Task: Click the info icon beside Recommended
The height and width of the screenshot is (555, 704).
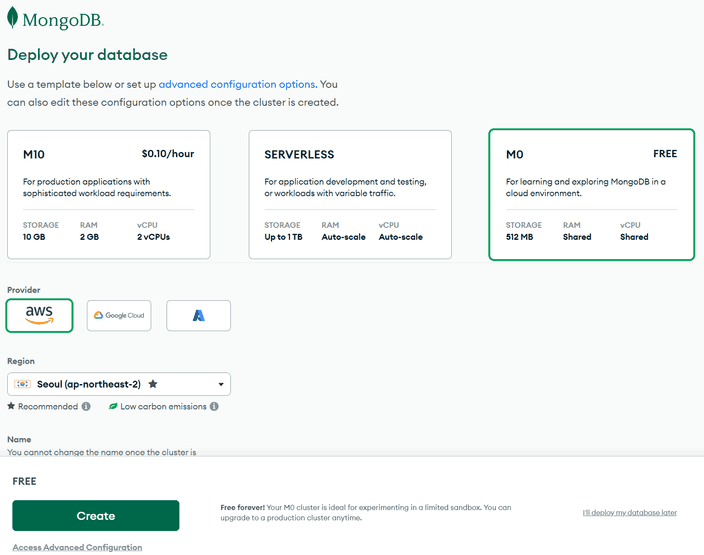Action: pyautogui.click(x=86, y=407)
